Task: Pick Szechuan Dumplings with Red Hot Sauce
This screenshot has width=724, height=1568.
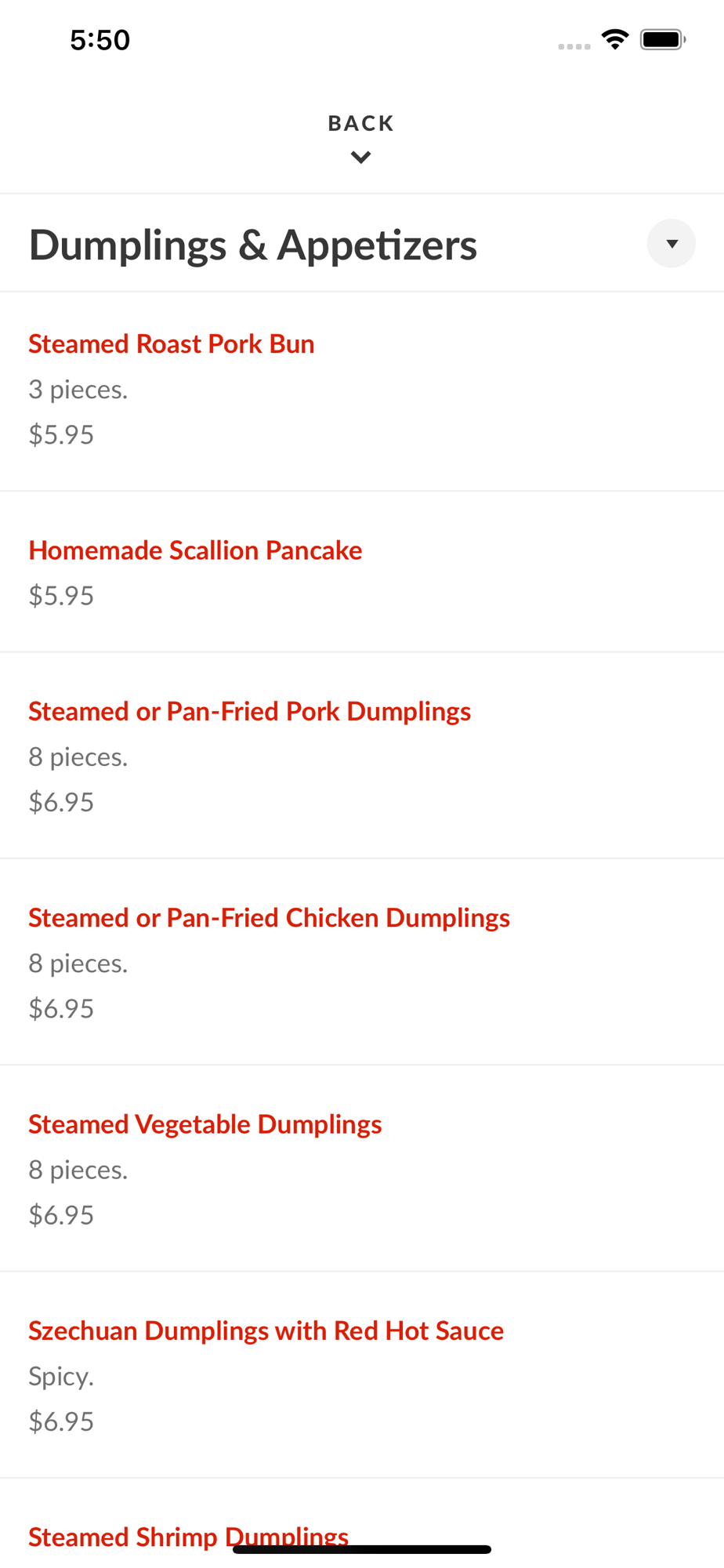Action: pyautogui.click(x=266, y=1330)
